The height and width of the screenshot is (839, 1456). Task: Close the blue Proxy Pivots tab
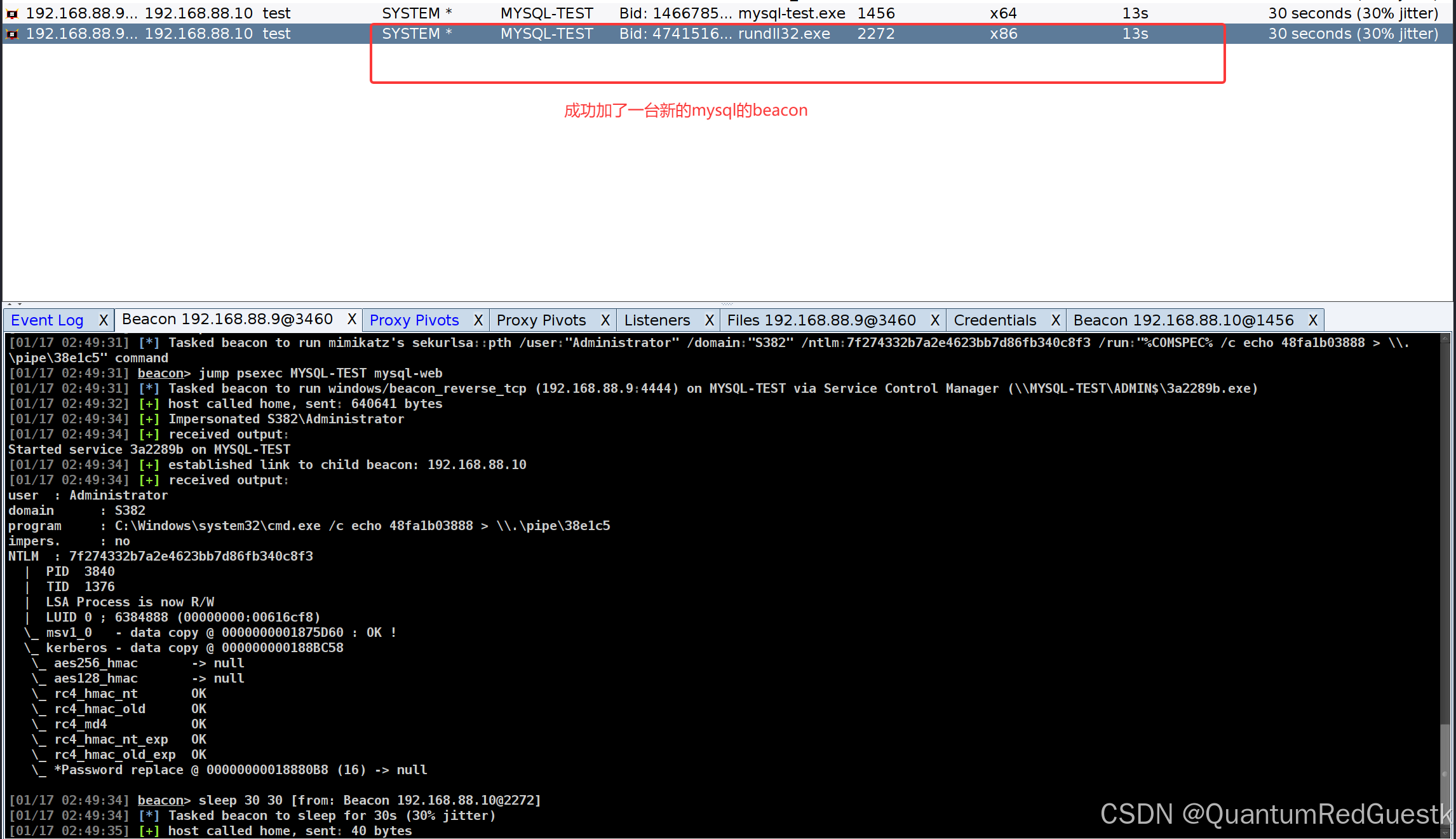[478, 320]
